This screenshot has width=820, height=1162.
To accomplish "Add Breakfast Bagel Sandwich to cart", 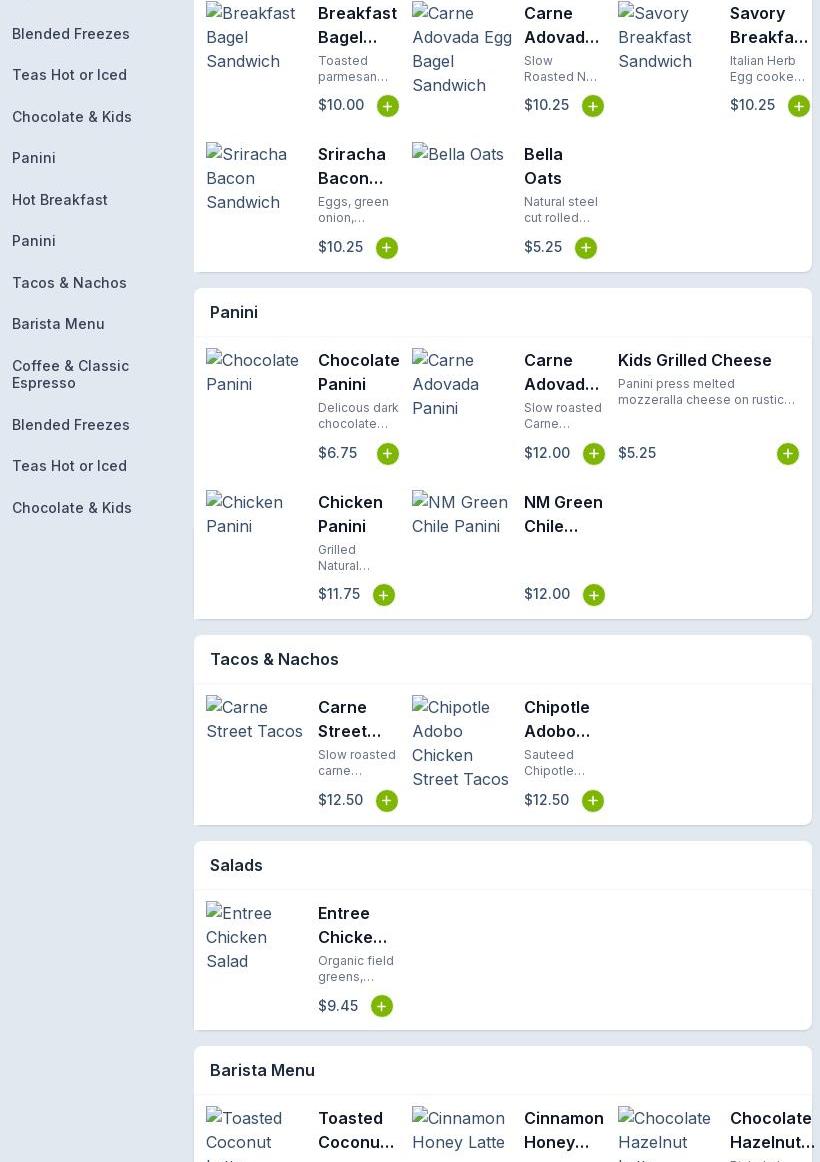I will click(x=387, y=106).
